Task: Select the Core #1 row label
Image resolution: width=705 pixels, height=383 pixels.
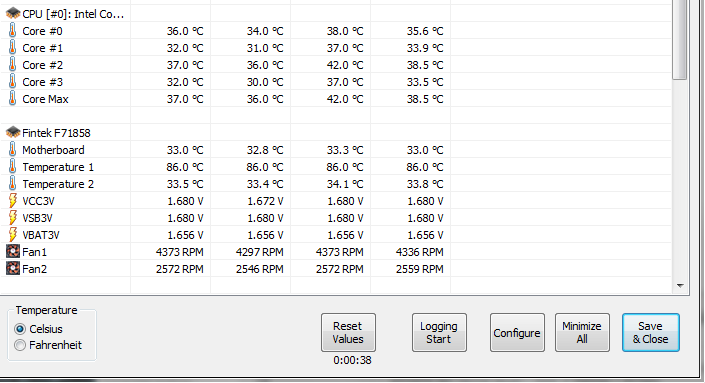Action: tap(42, 48)
